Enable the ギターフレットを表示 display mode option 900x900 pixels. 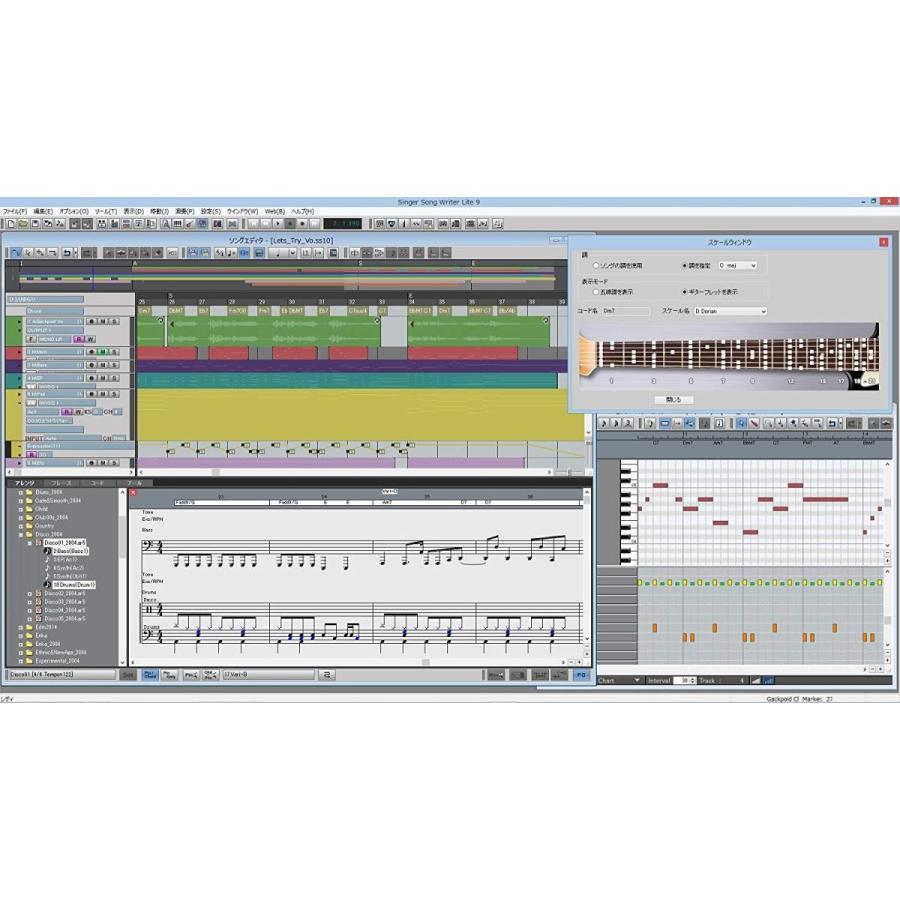tap(685, 292)
